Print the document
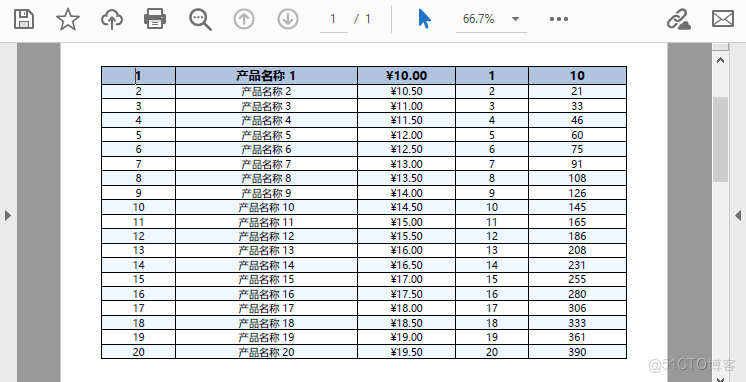 click(155, 20)
